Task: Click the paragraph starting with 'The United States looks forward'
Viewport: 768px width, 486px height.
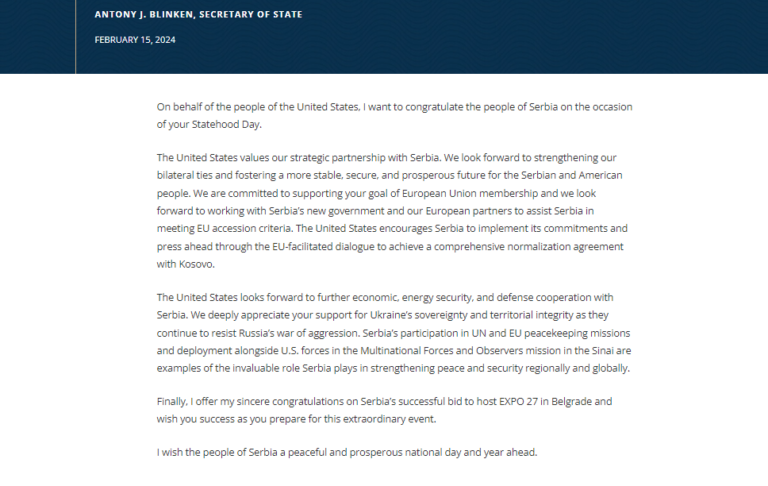Action: click(x=394, y=333)
